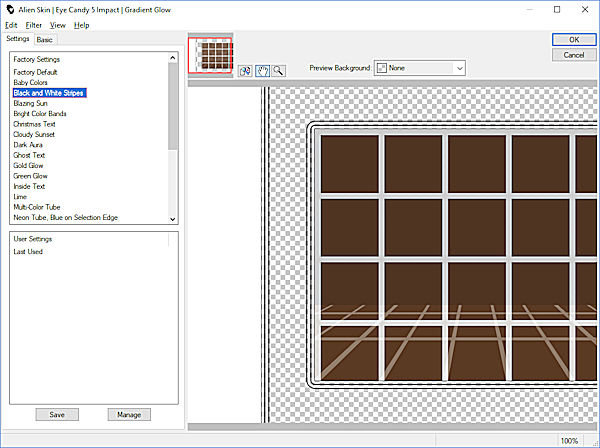Click the Alien Skin app icon in title bar
Screen dimensions: 600x448
pyautogui.click(x=10, y=10)
